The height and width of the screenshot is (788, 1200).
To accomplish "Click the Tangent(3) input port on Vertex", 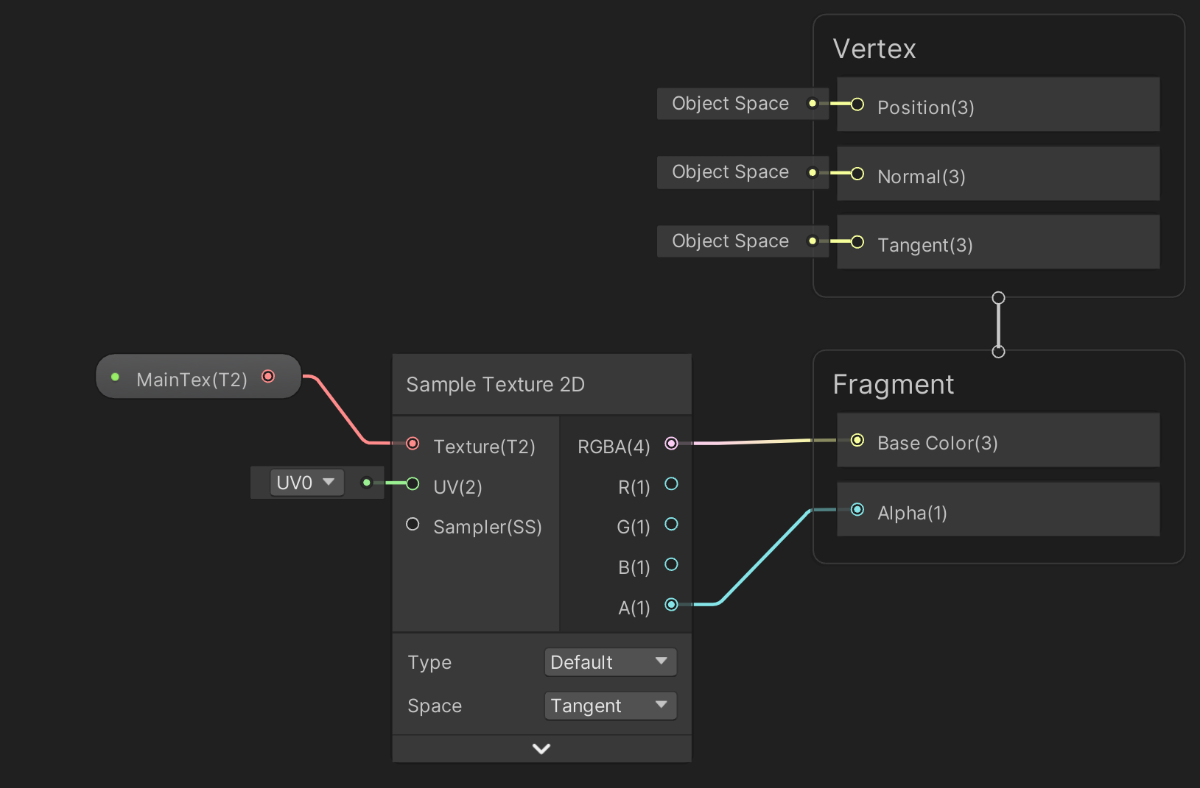I will point(856,241).
